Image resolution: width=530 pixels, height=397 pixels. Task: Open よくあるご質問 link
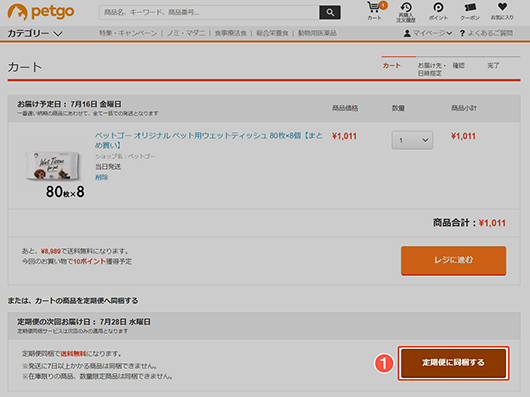490,33
